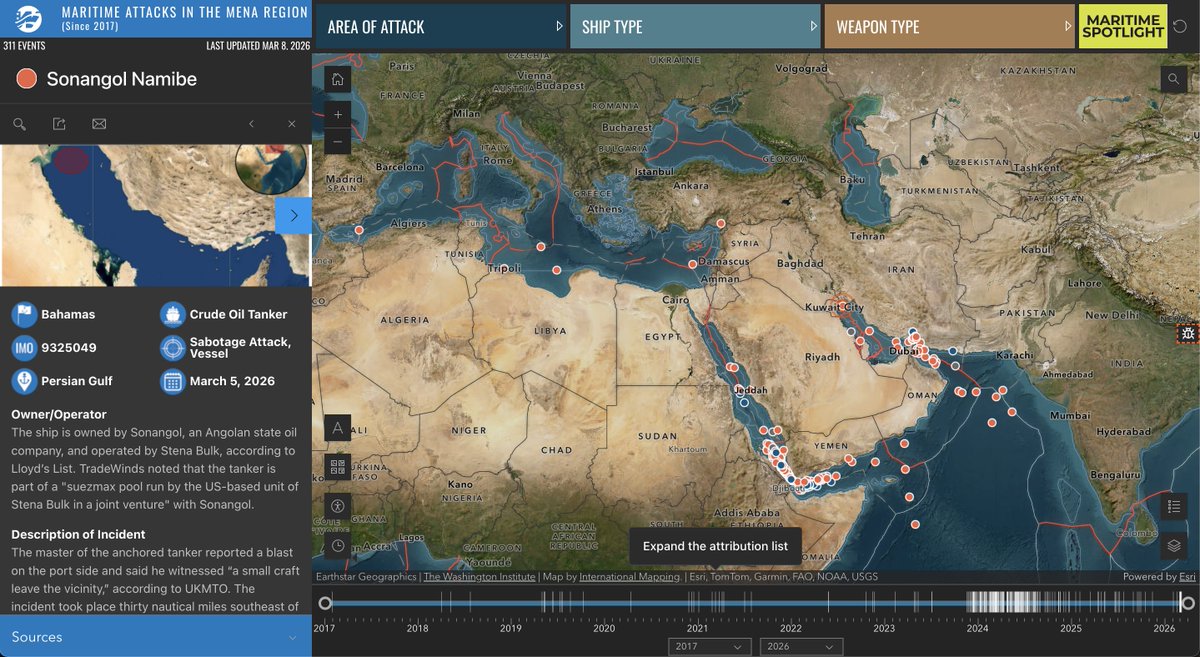Click the March 5 calendar icon
Viewport: 1200px width, 657px height.
[173, 381]
